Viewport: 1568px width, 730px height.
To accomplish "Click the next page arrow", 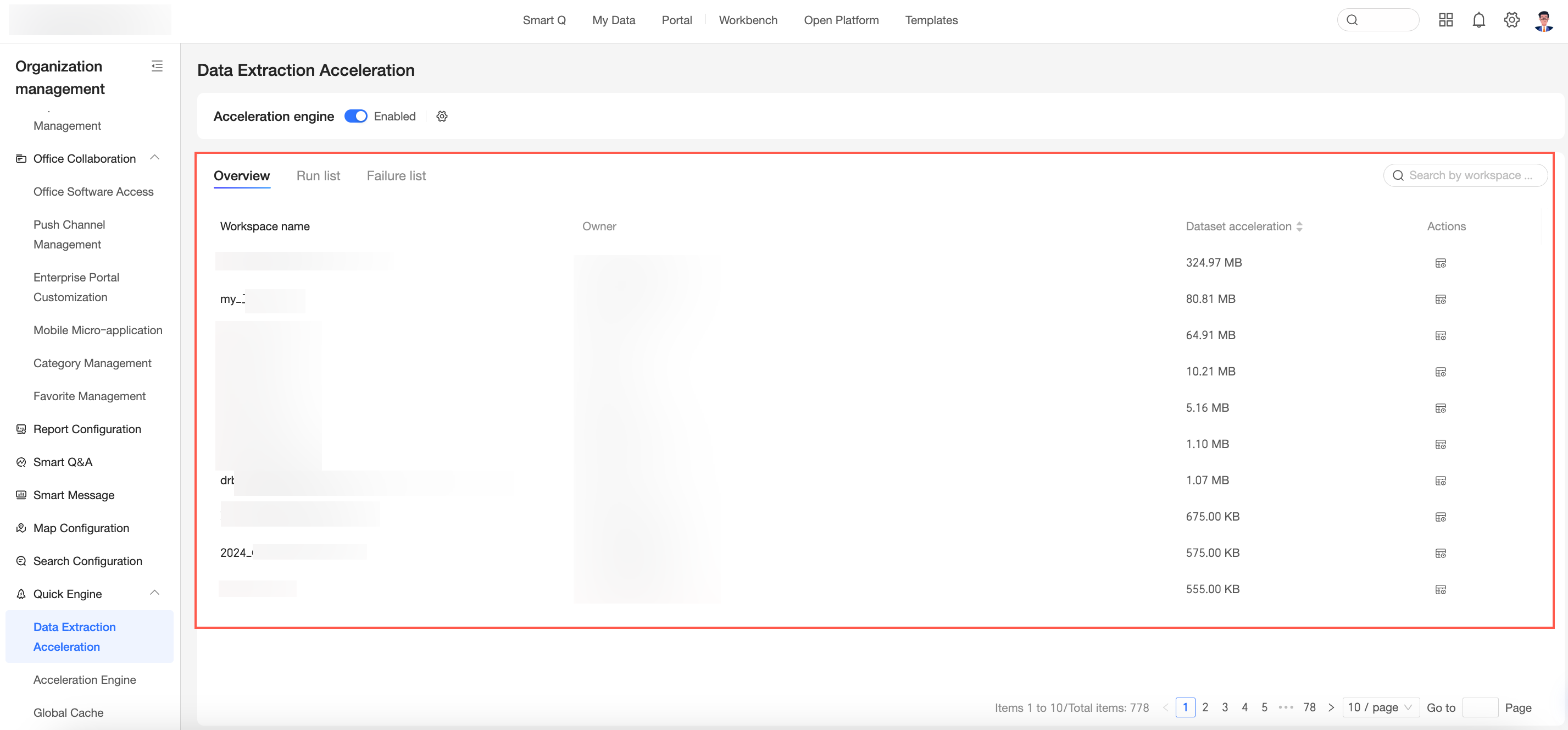I will point(1331,707).
